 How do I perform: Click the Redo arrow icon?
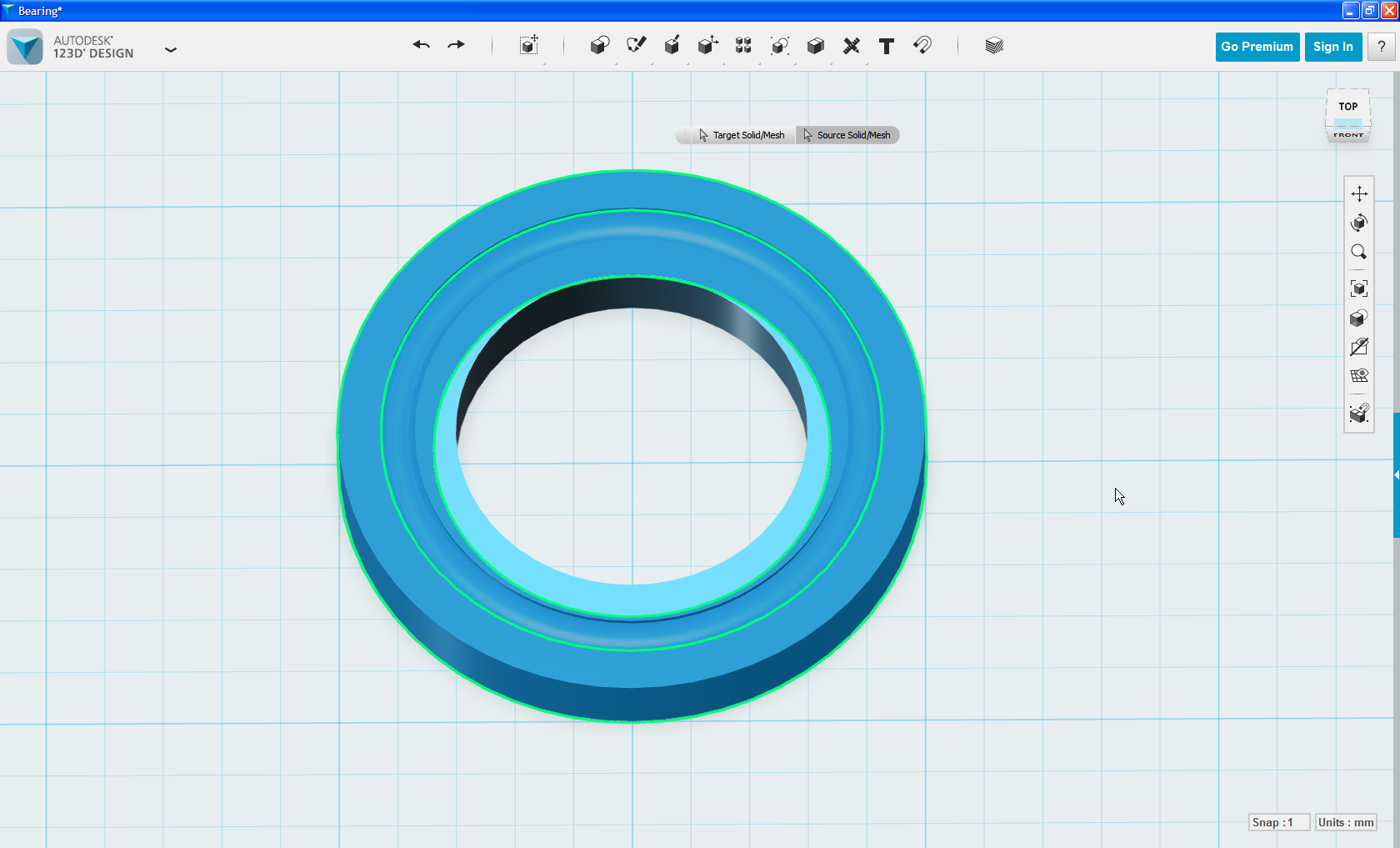[456, 45]
